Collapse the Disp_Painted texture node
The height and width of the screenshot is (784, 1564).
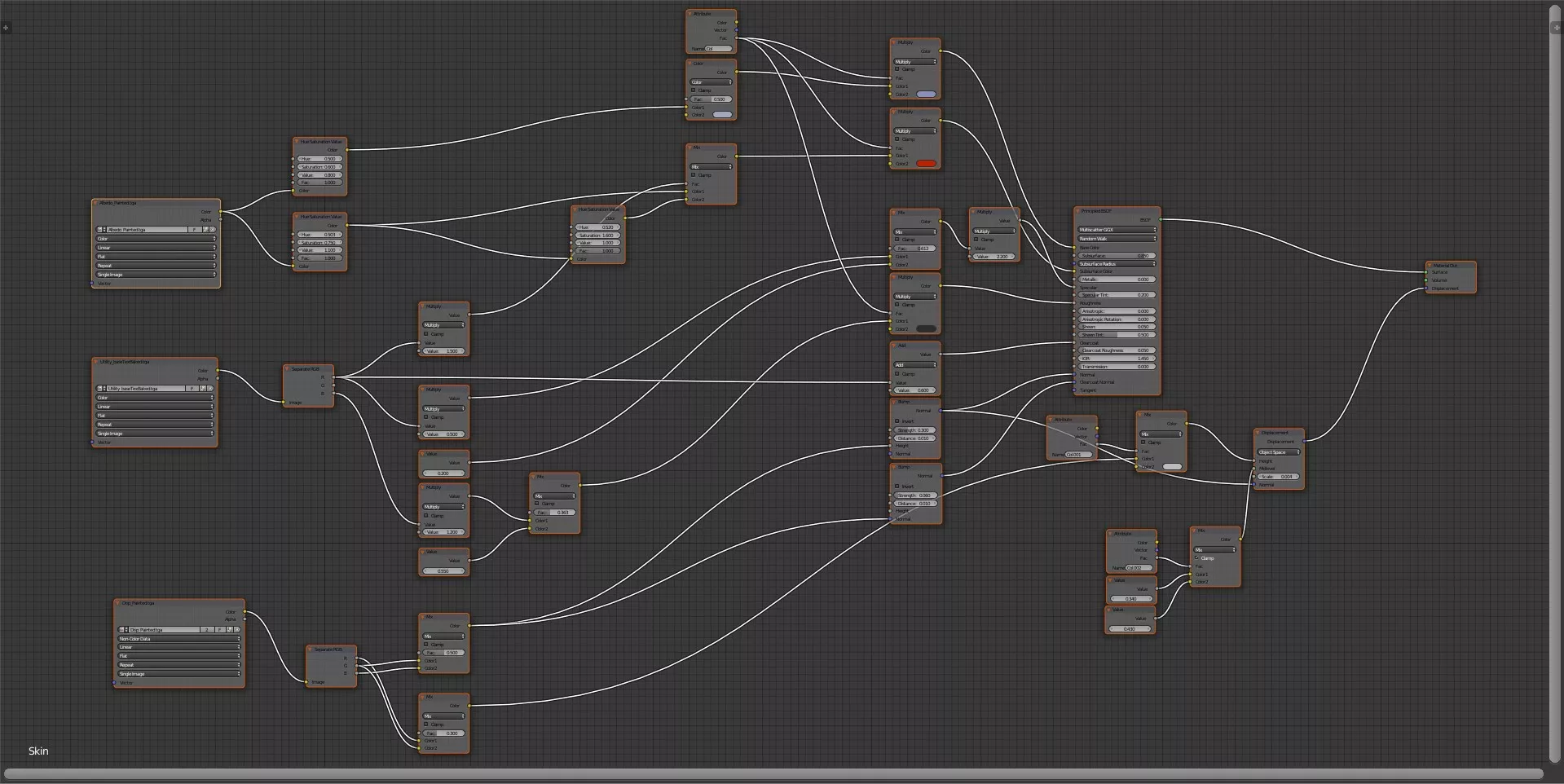click(118, 604)
